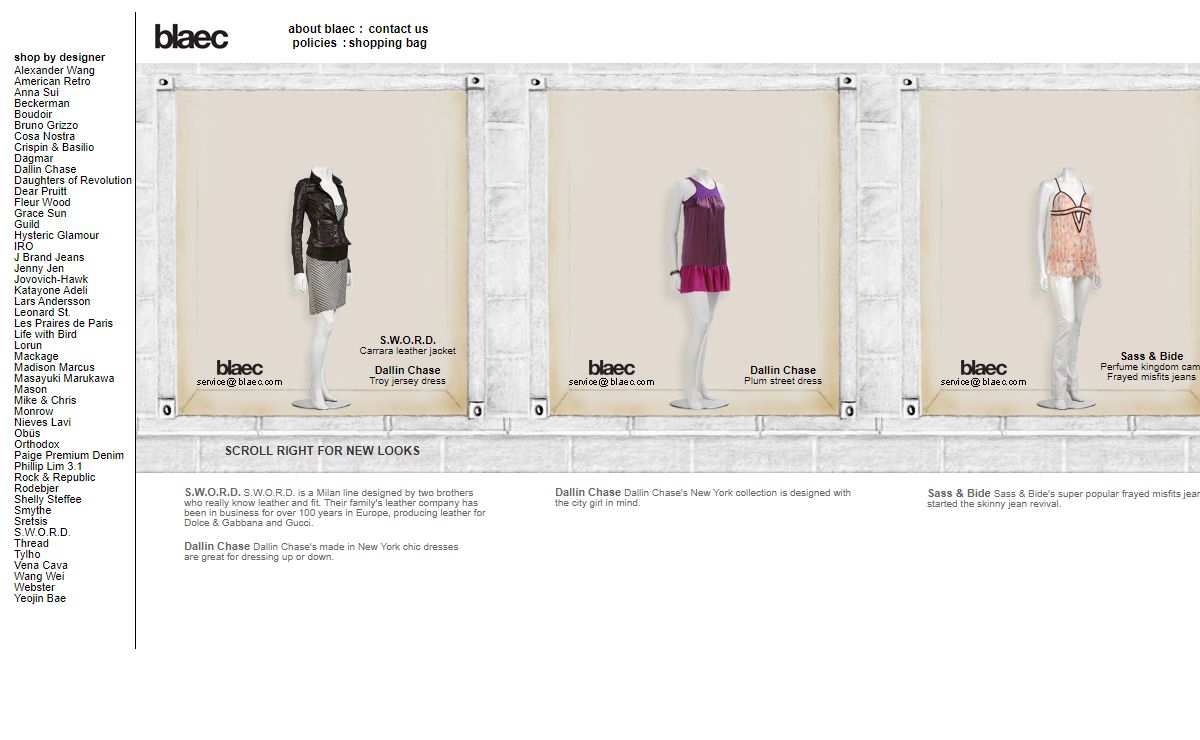The image size is (1200, 740).
Task: Open Lars Andersson designer page
Action: tap(52, 301)
